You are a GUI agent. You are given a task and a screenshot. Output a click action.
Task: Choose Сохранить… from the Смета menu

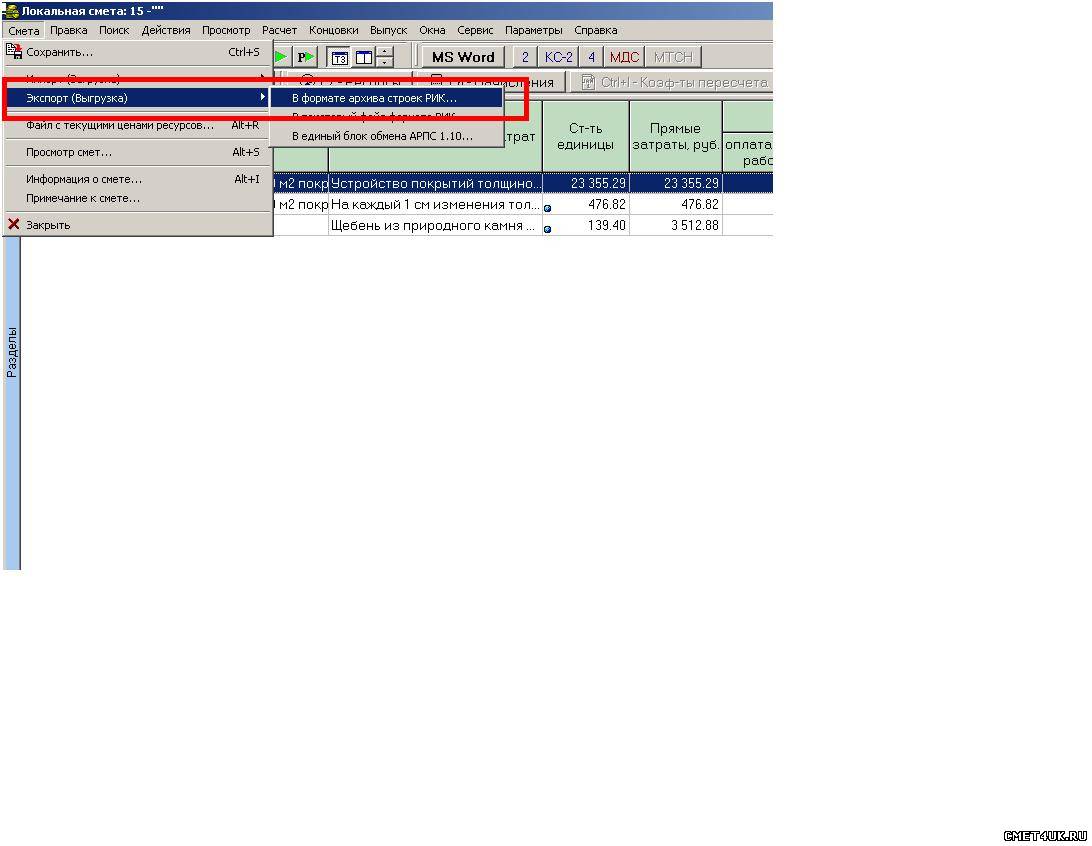(138, 52)
